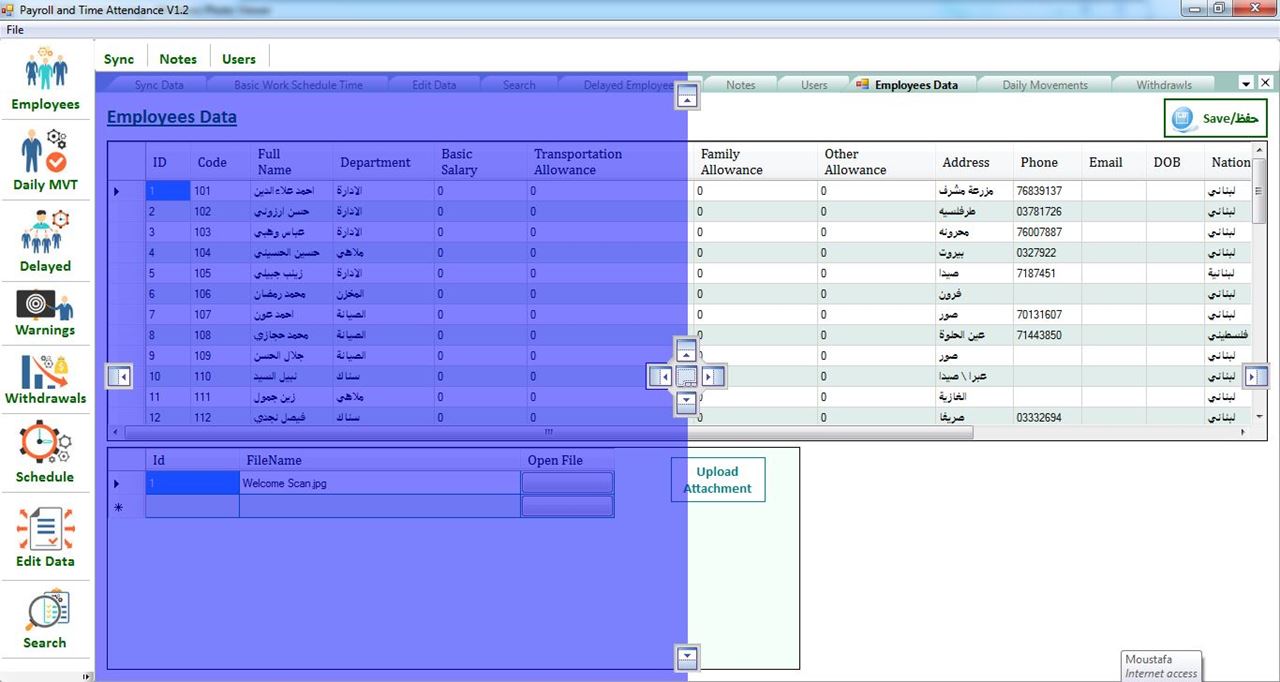Open the Daily MVT sidebar icon
Viewport: 1280px width, 682px height.
coord(46,160)
